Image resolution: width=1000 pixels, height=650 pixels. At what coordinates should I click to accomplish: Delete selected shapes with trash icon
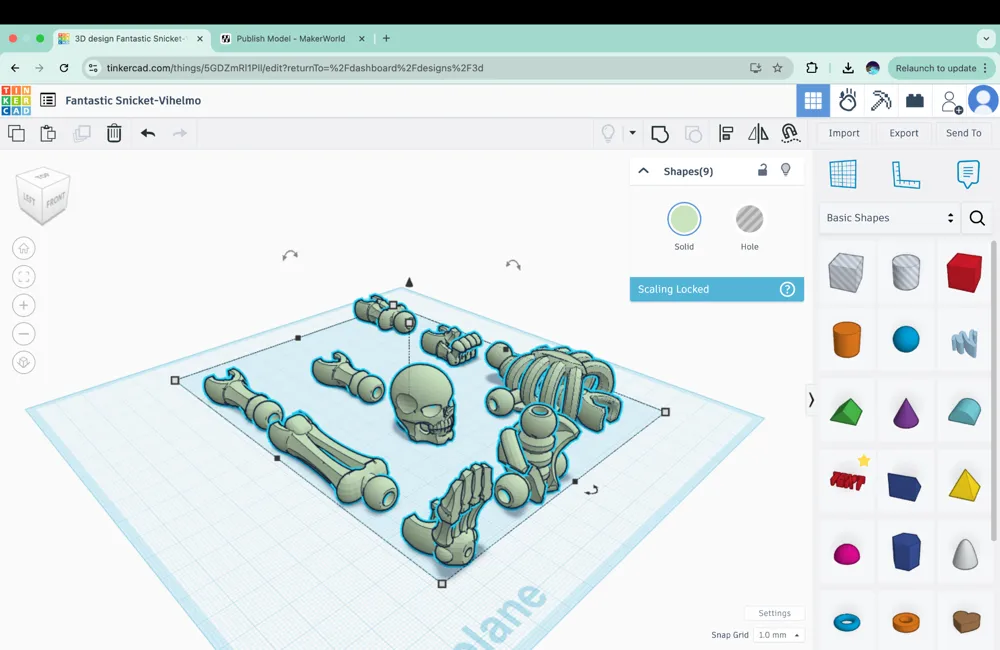(x=114, y=133)
